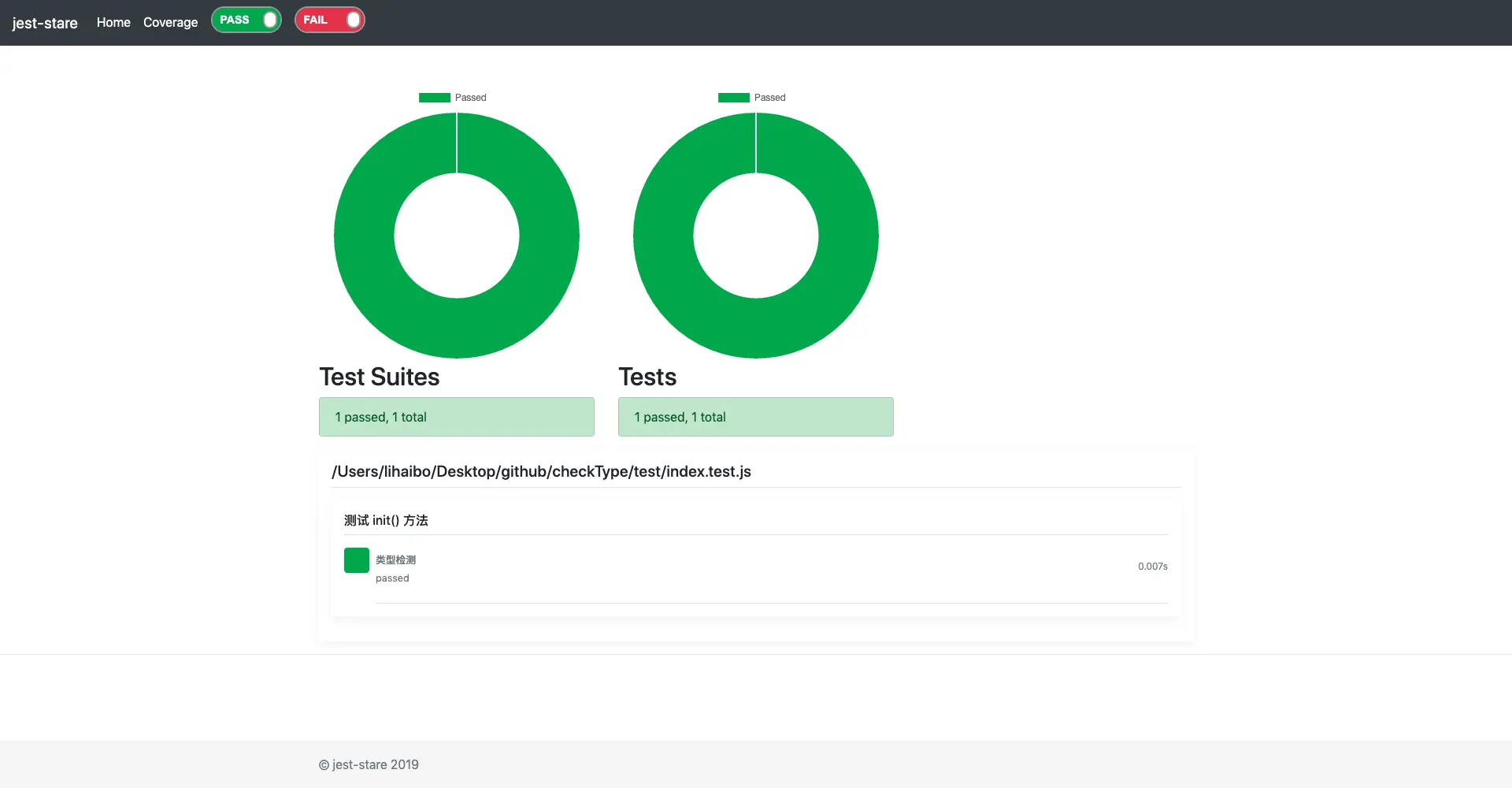Click the '类型检测' test name
The height and width of the screenshot is (788, 1512).
pos(395,559)
